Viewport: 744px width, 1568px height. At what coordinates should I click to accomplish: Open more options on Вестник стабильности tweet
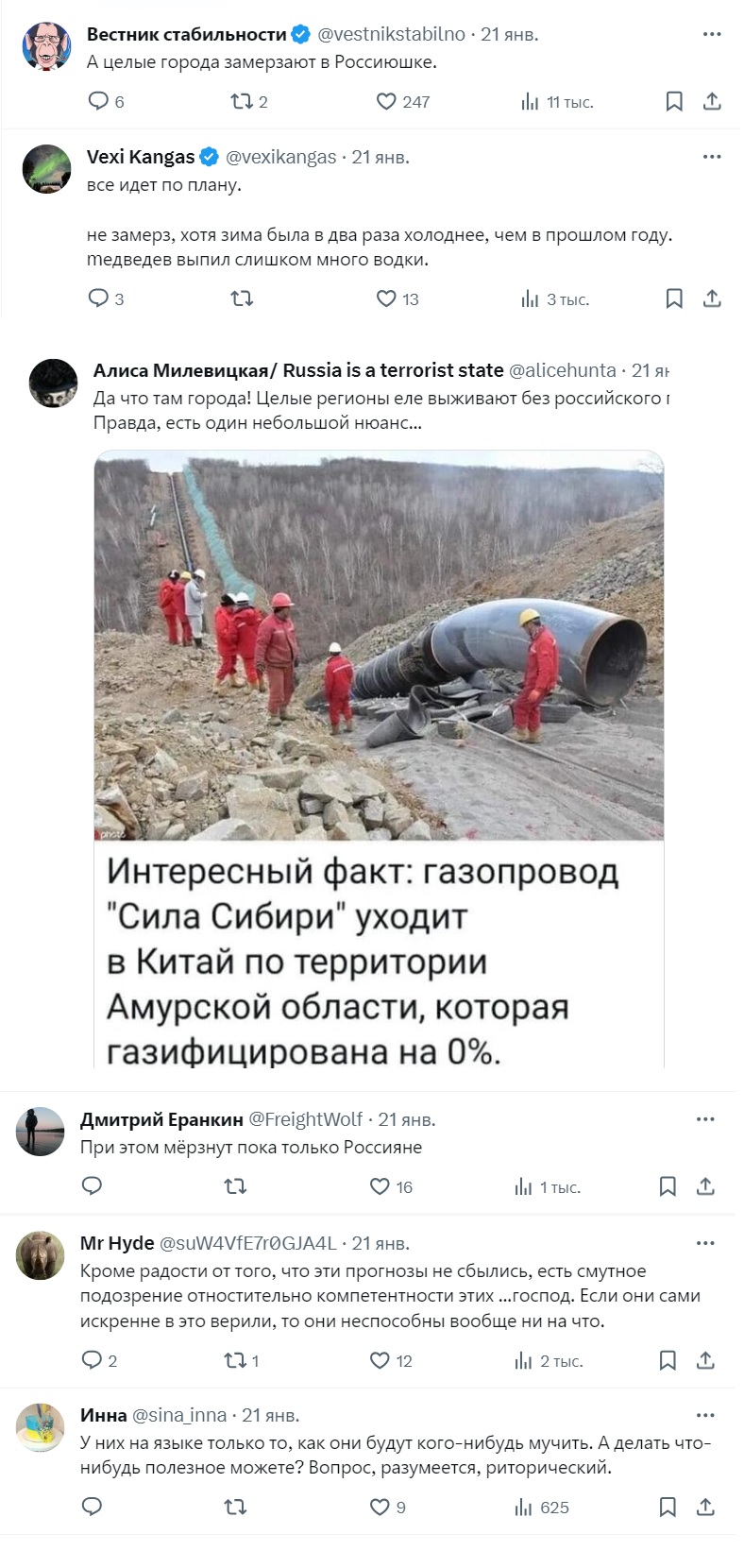tap(712, 34)
